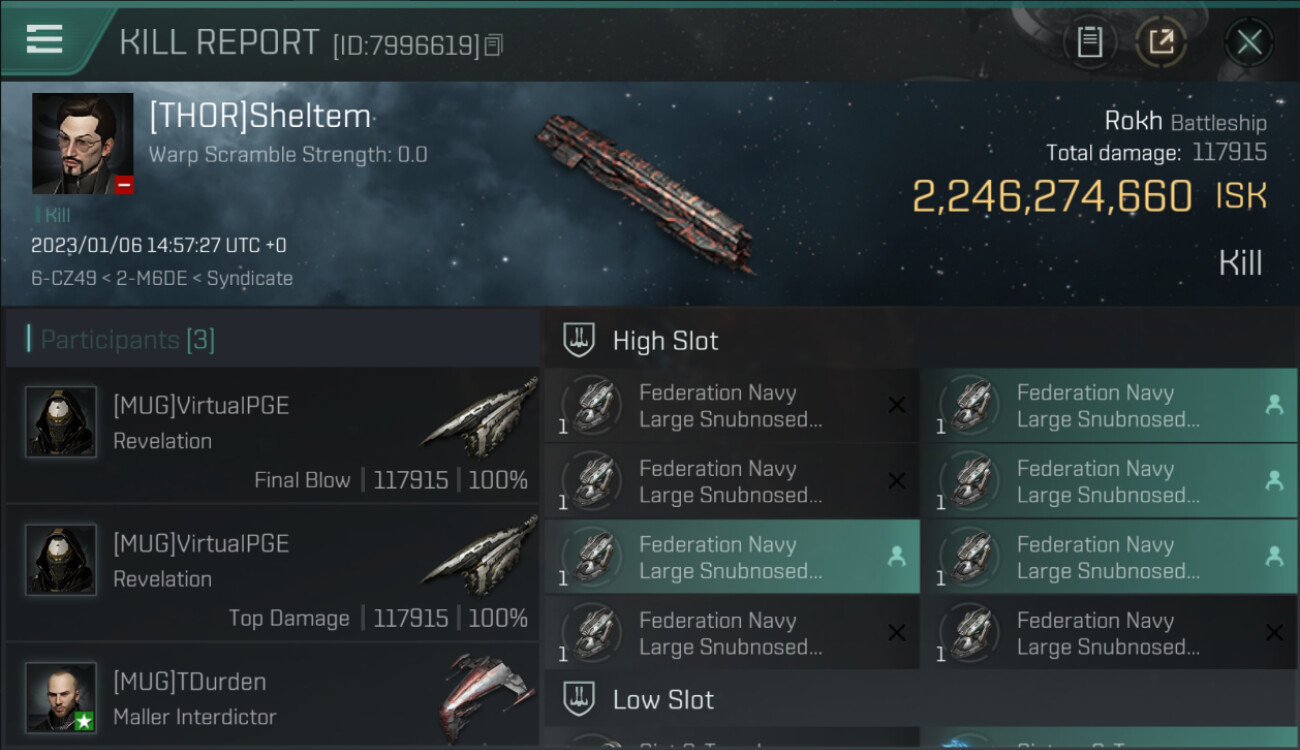Click the 6-CZ49 solar system location link

point(60,279)
